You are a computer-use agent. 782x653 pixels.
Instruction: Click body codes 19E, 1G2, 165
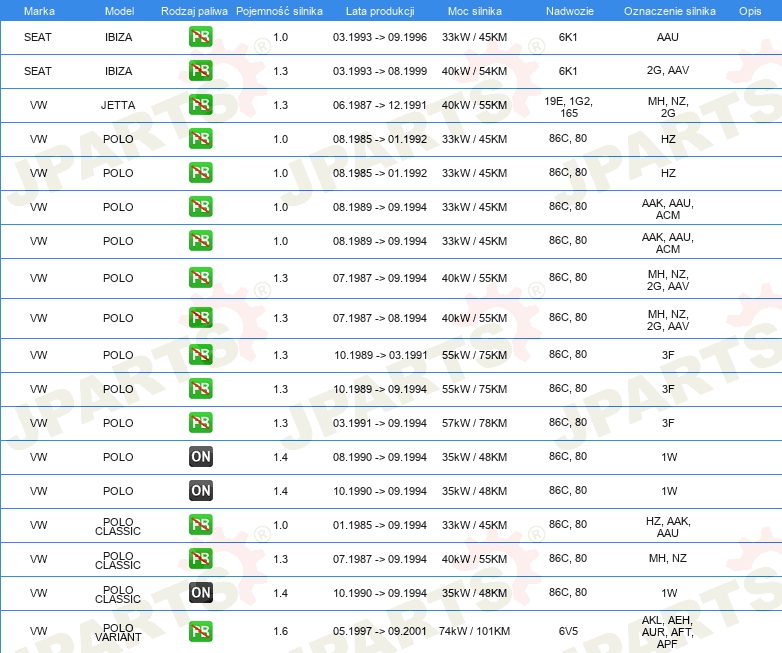coord(568,107)
